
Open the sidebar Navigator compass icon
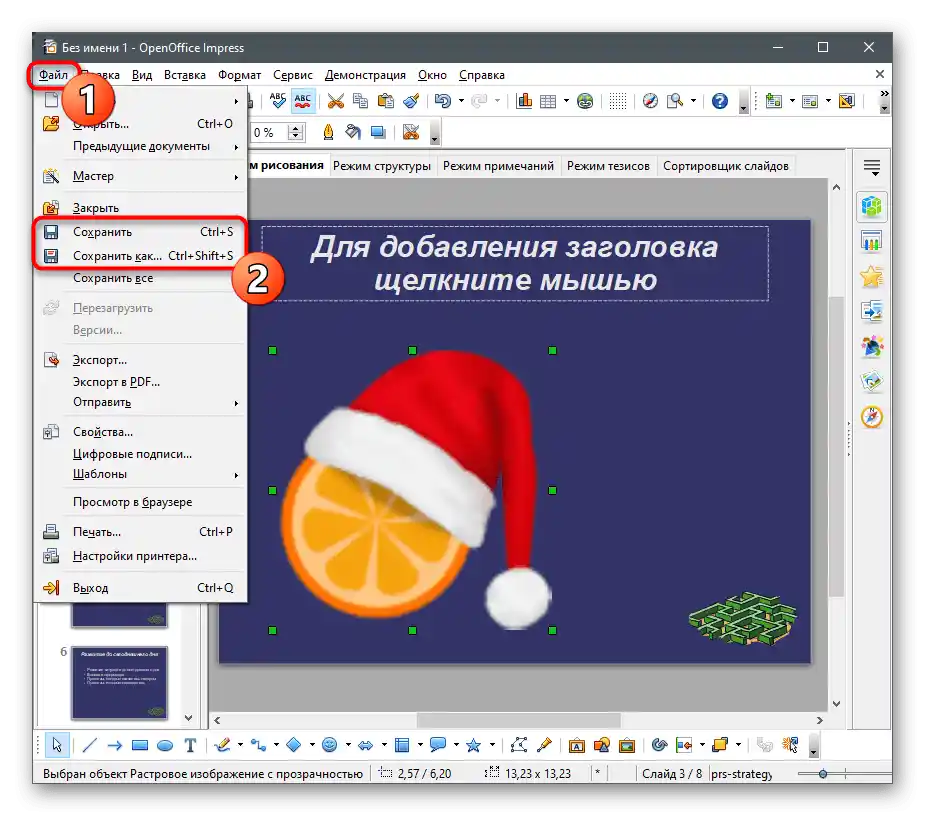871,417
